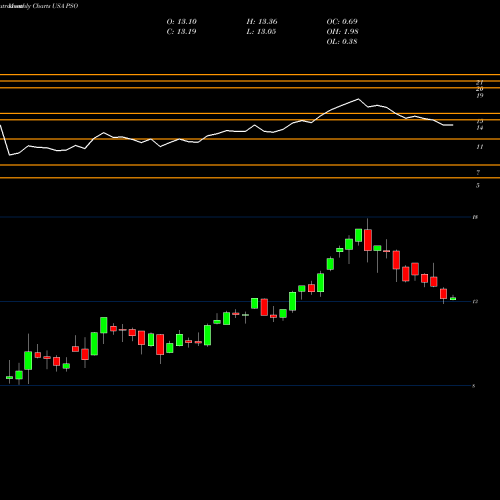
Task: Click the peak of the white indicator line
Action: point(358,99)
